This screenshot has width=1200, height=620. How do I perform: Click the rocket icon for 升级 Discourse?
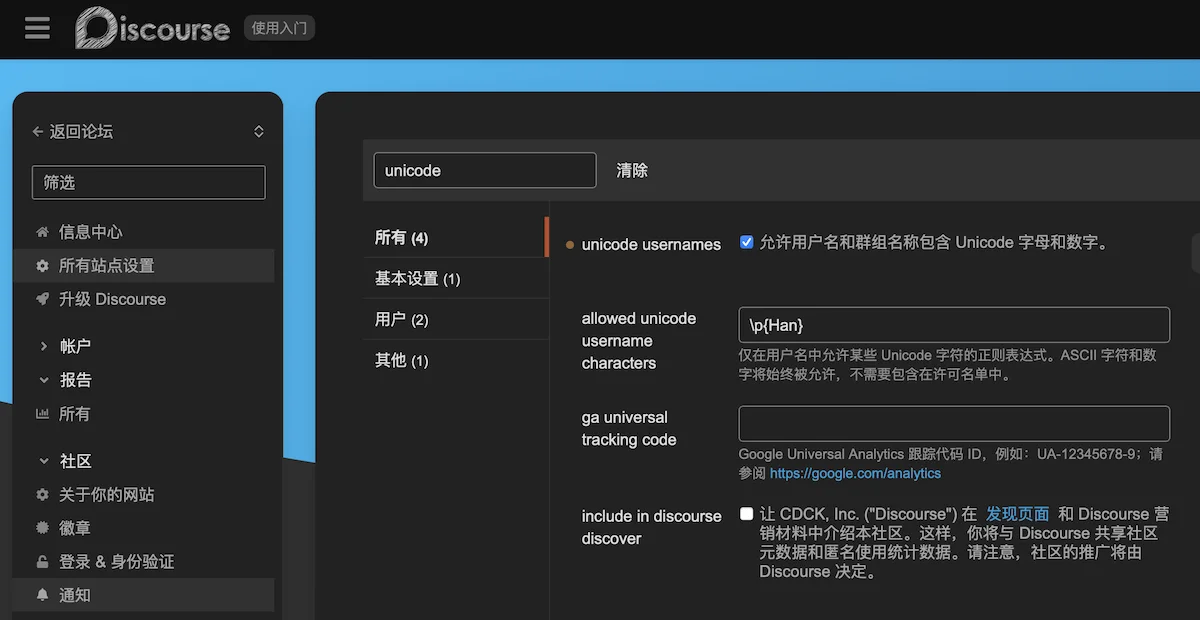pyautogui.click(x=42, y=299)
